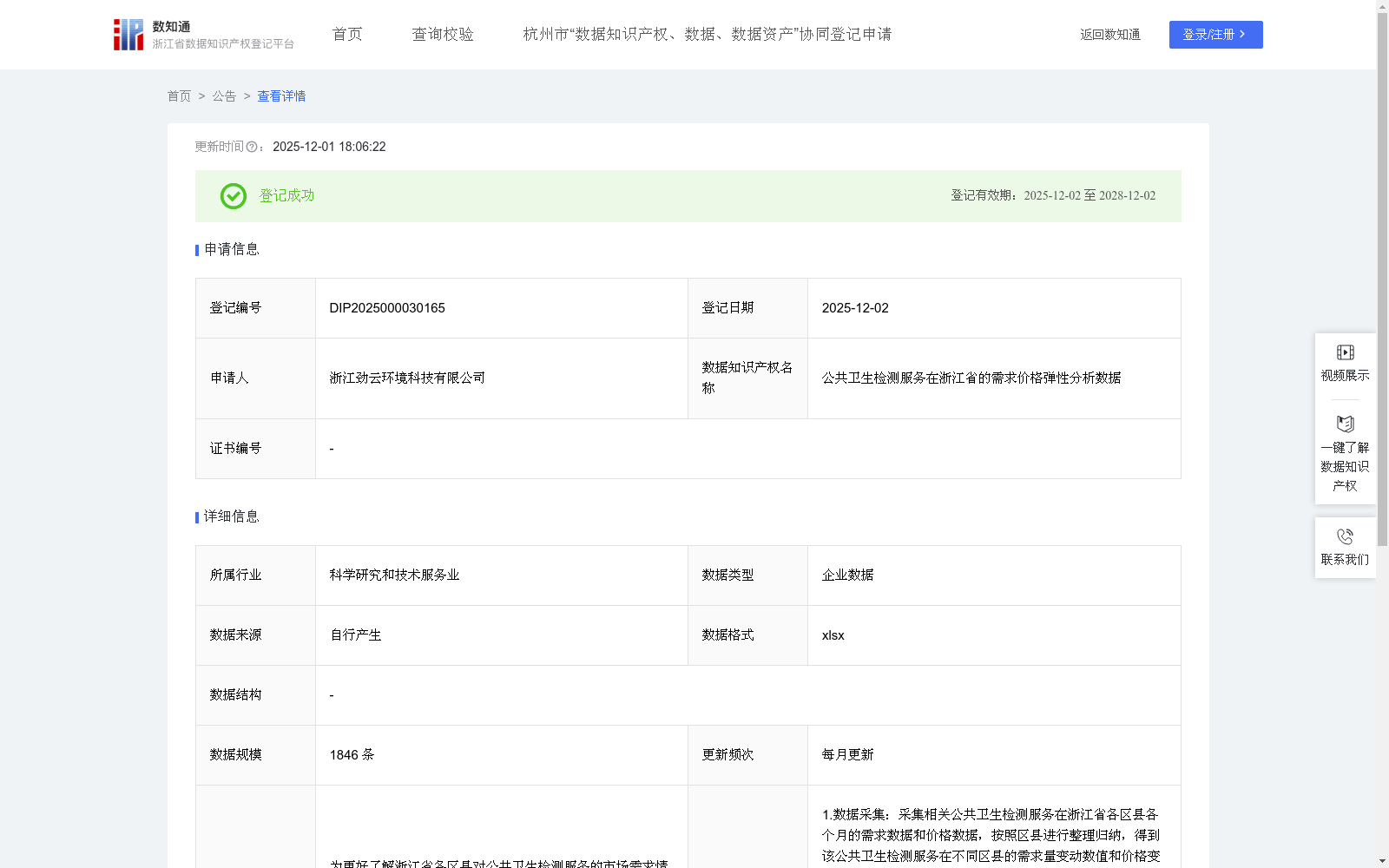Click the 返回数知通 link

click(1110, 35)
